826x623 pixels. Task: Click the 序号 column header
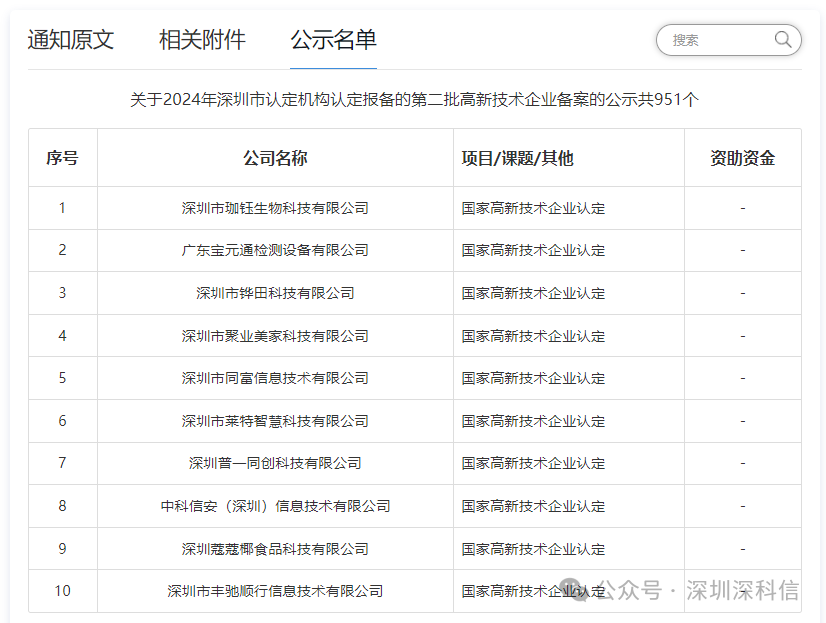63,157
